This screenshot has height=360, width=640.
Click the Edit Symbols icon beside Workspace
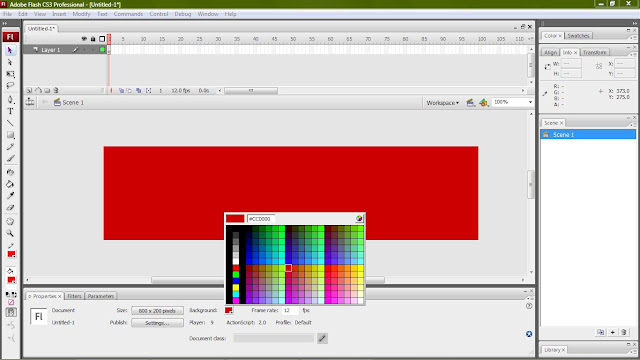pos(484,102)
